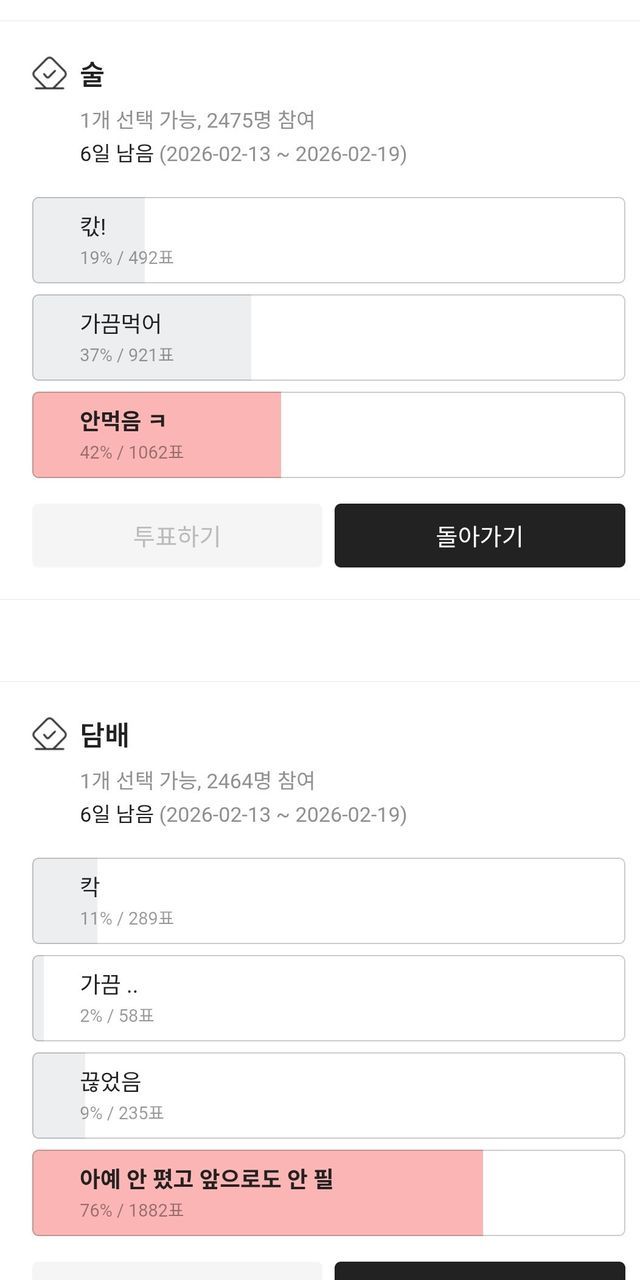Select the 안먹음 ㅋ poll option
Screen dimensions: 640x1280
328,434
